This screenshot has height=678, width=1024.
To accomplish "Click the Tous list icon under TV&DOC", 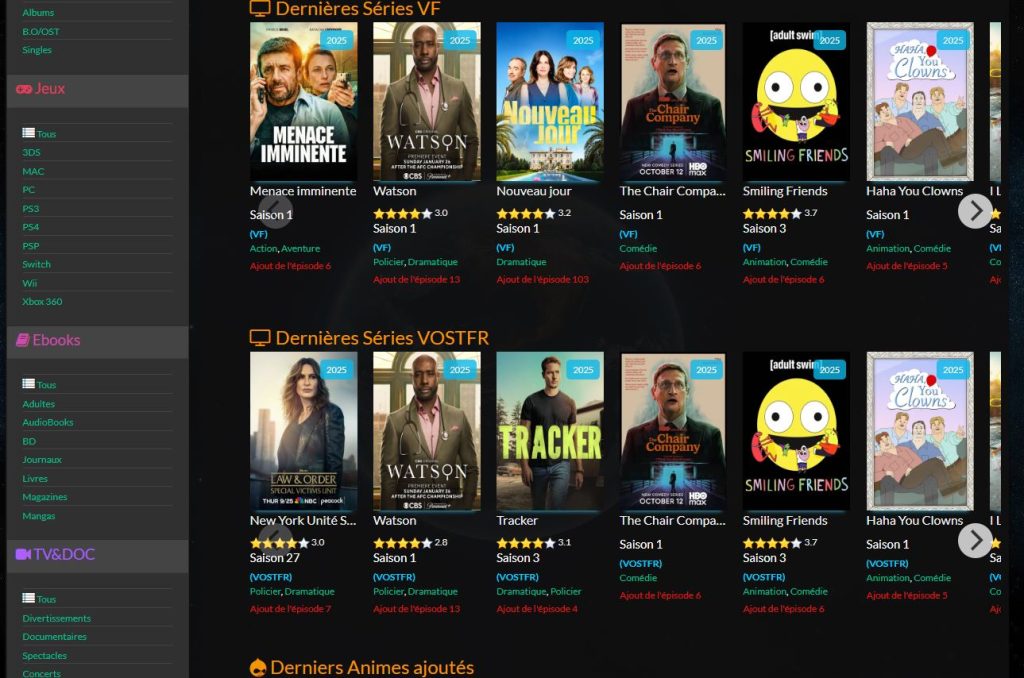I will 28,598.
